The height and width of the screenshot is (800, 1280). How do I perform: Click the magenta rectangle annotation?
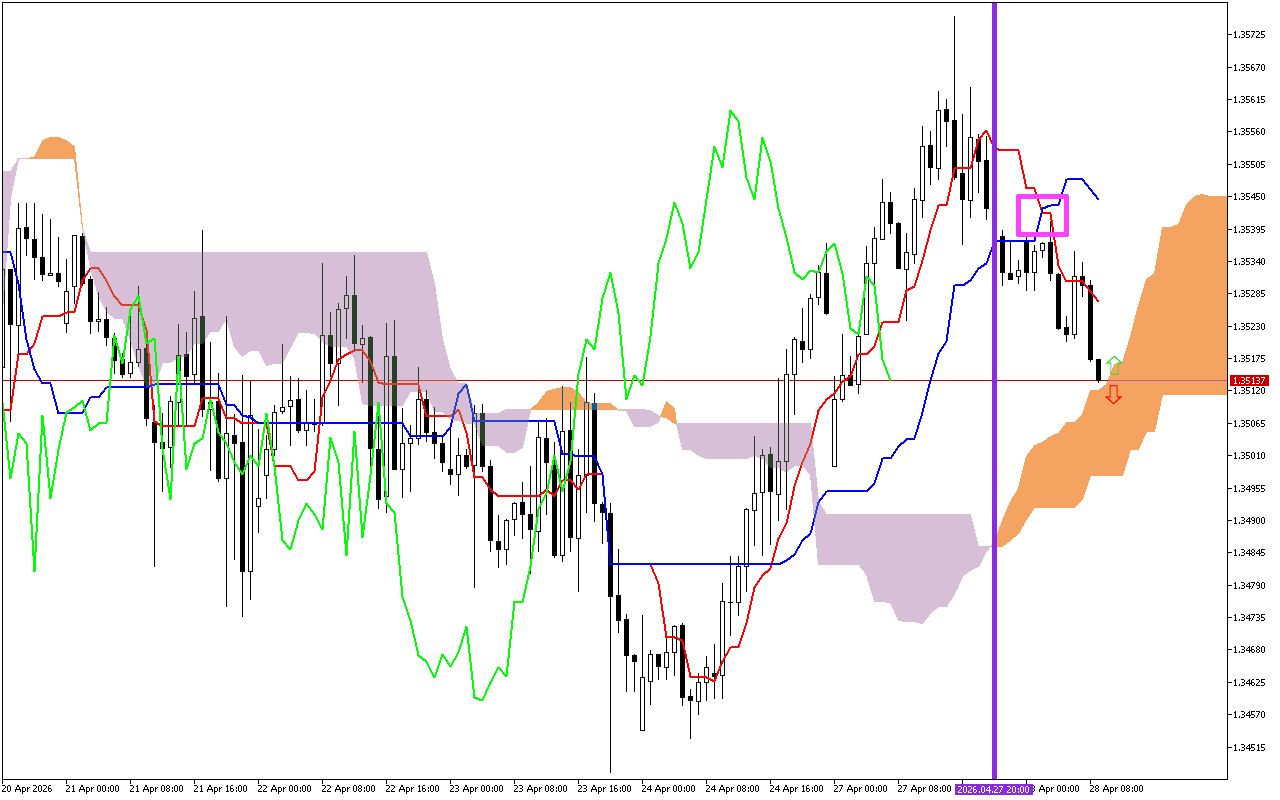(1042, 213)
